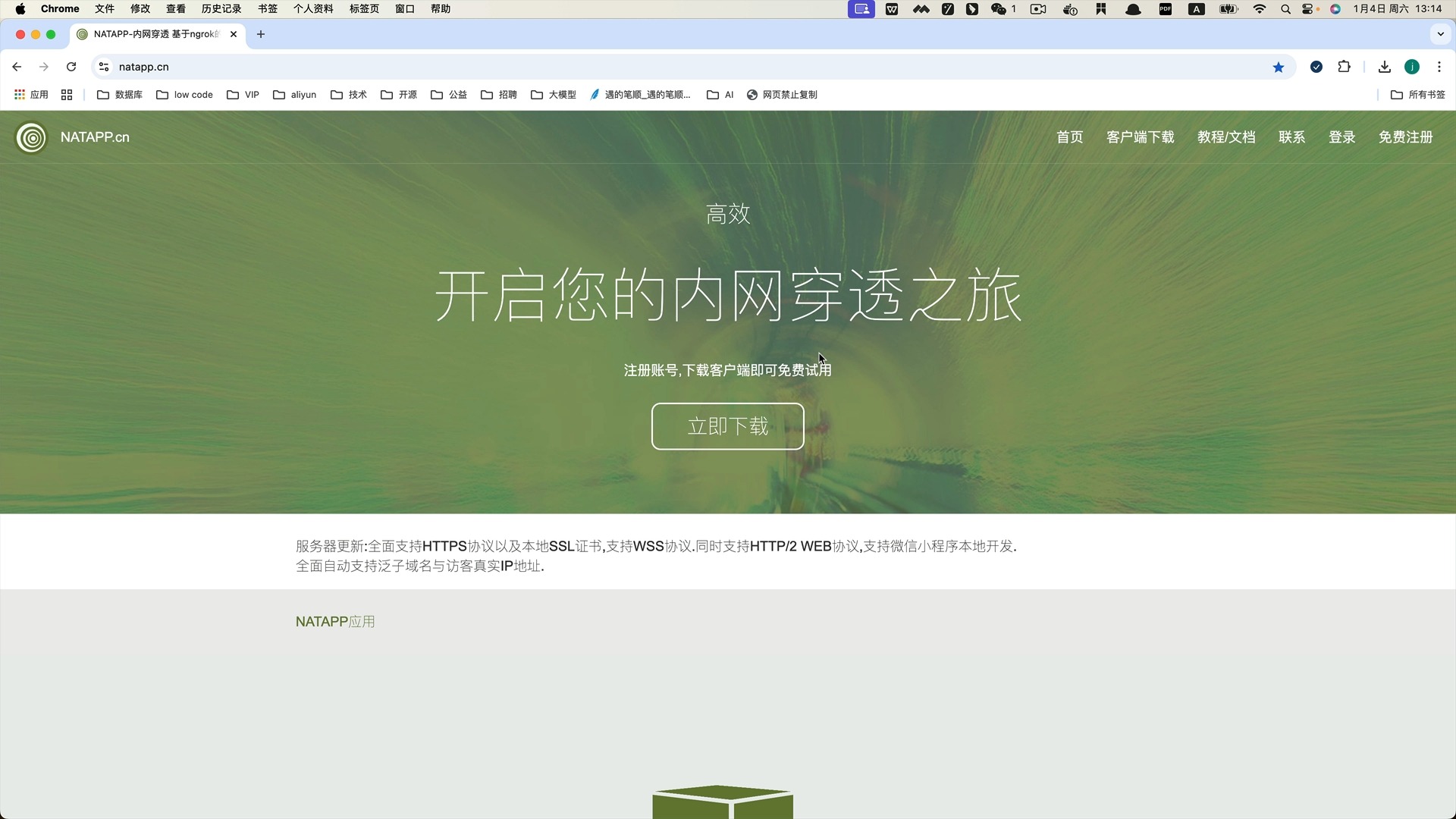Click the green profile avatar icon
Screen dimensions: 1456x819
(1412, 67)
